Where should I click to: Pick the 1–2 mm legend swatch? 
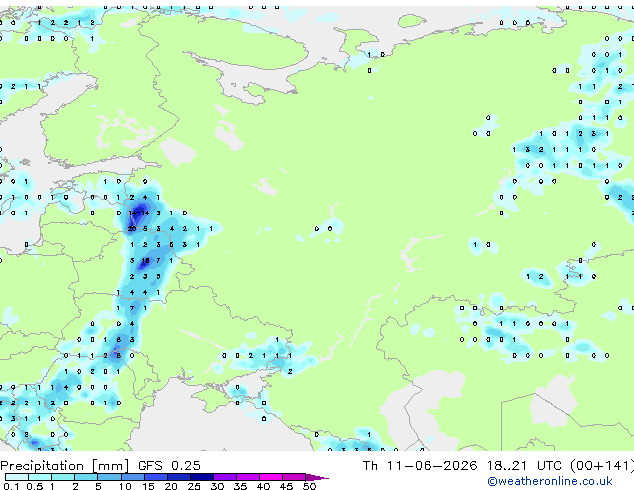tap(63, 477)
